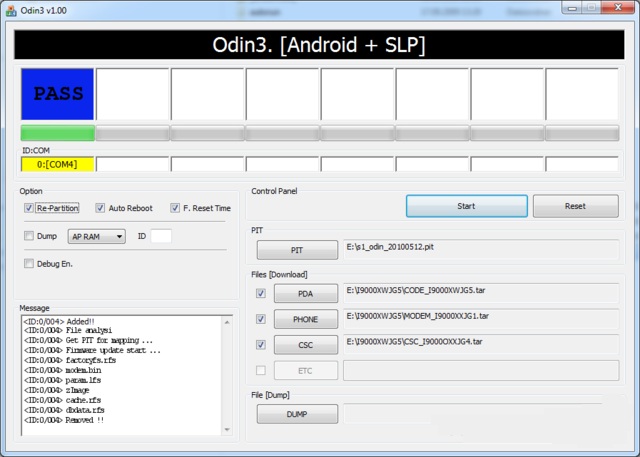640x457 pixels.
Task: Click the CODE_I9000XWJG5.tar path field
Action: (x=481, y=293)
